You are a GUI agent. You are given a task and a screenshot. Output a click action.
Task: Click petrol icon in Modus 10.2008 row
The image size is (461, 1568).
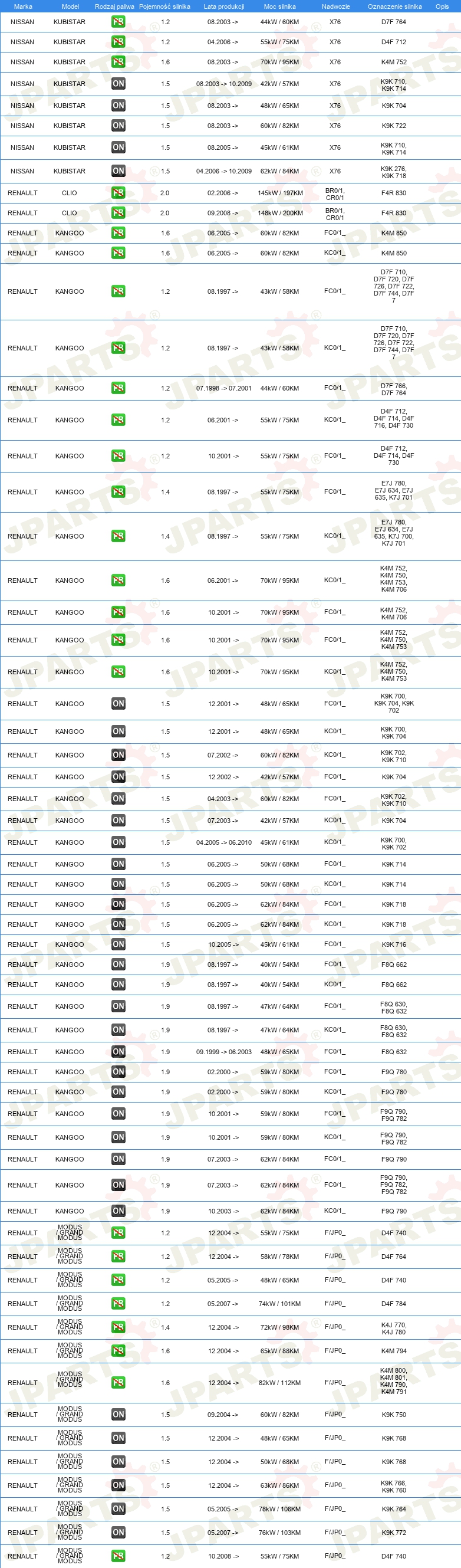[118, 1556]
